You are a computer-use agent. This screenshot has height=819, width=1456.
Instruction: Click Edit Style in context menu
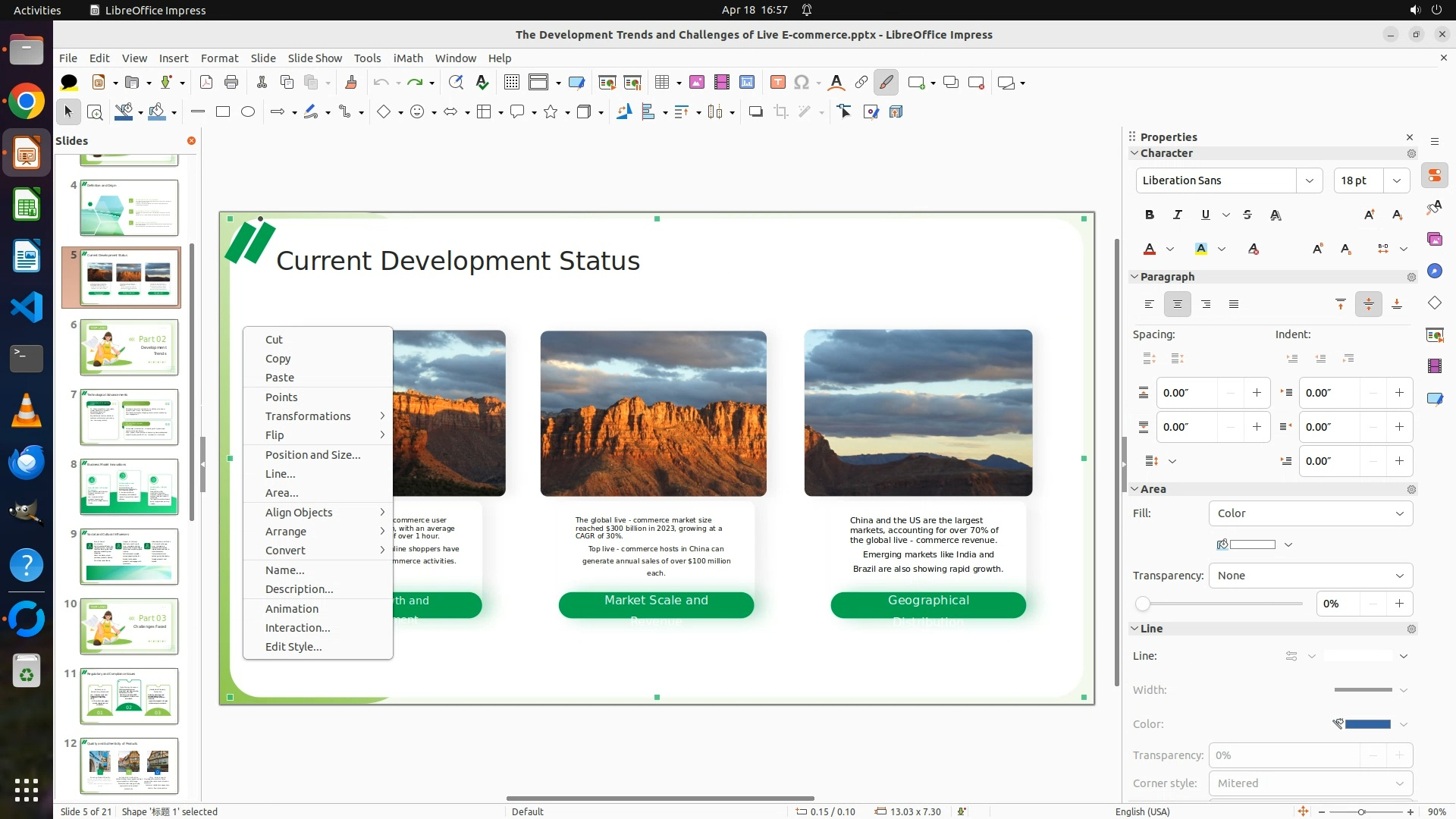click(293, 647)
